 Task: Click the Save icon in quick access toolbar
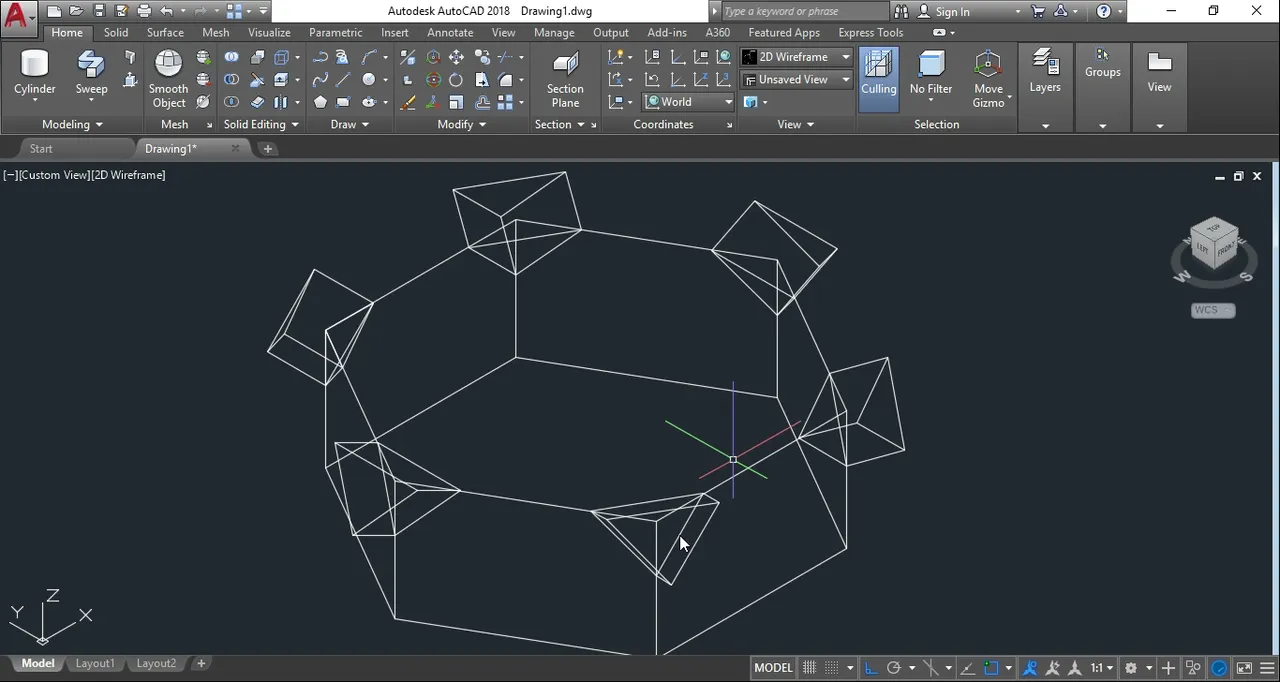99,11
